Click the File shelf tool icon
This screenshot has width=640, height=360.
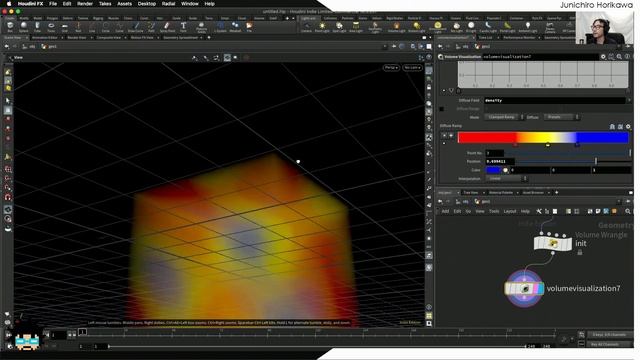point(249,27)
